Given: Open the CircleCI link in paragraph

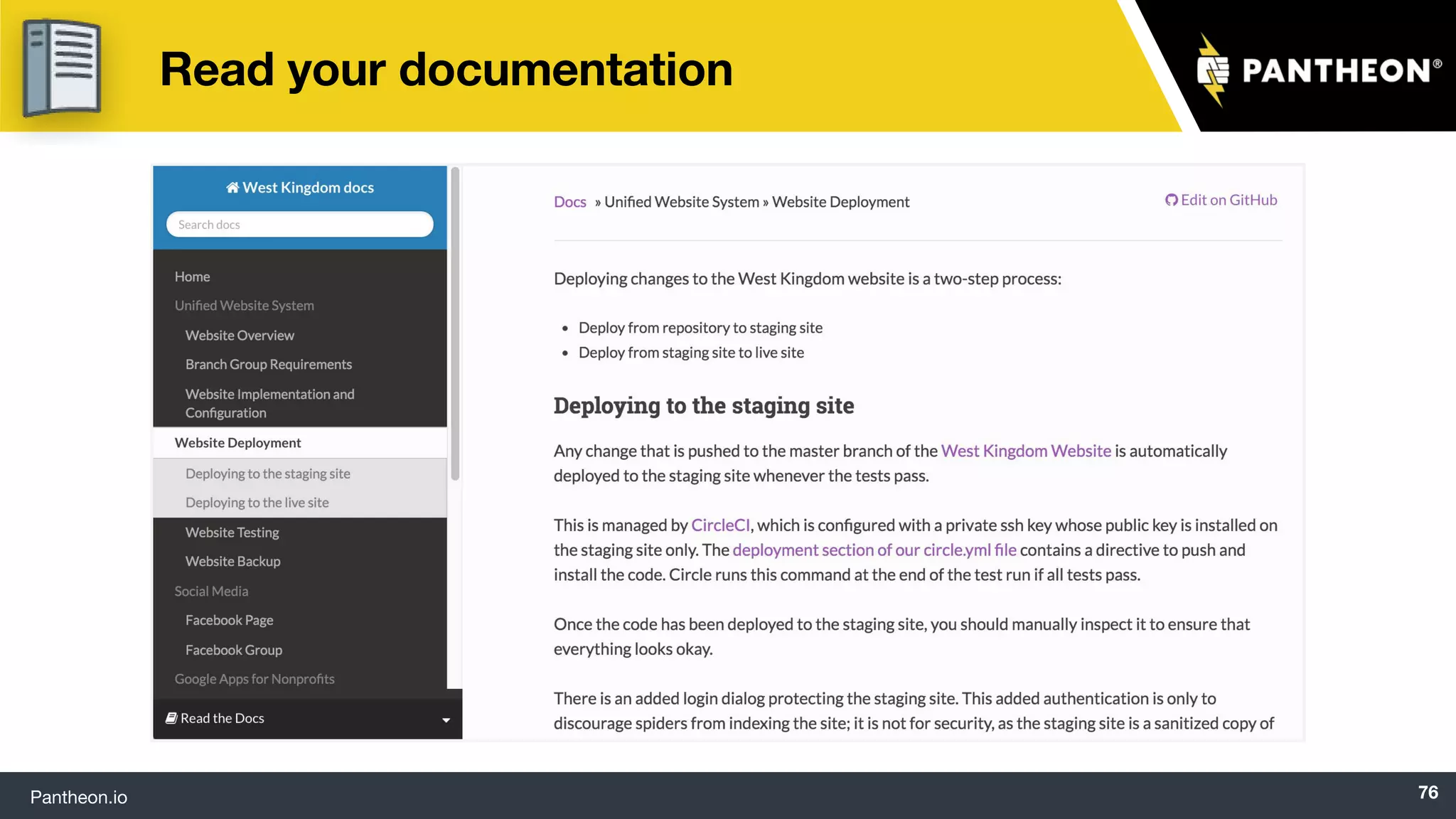Looking at the screenshot, I should tap(720, 525).
